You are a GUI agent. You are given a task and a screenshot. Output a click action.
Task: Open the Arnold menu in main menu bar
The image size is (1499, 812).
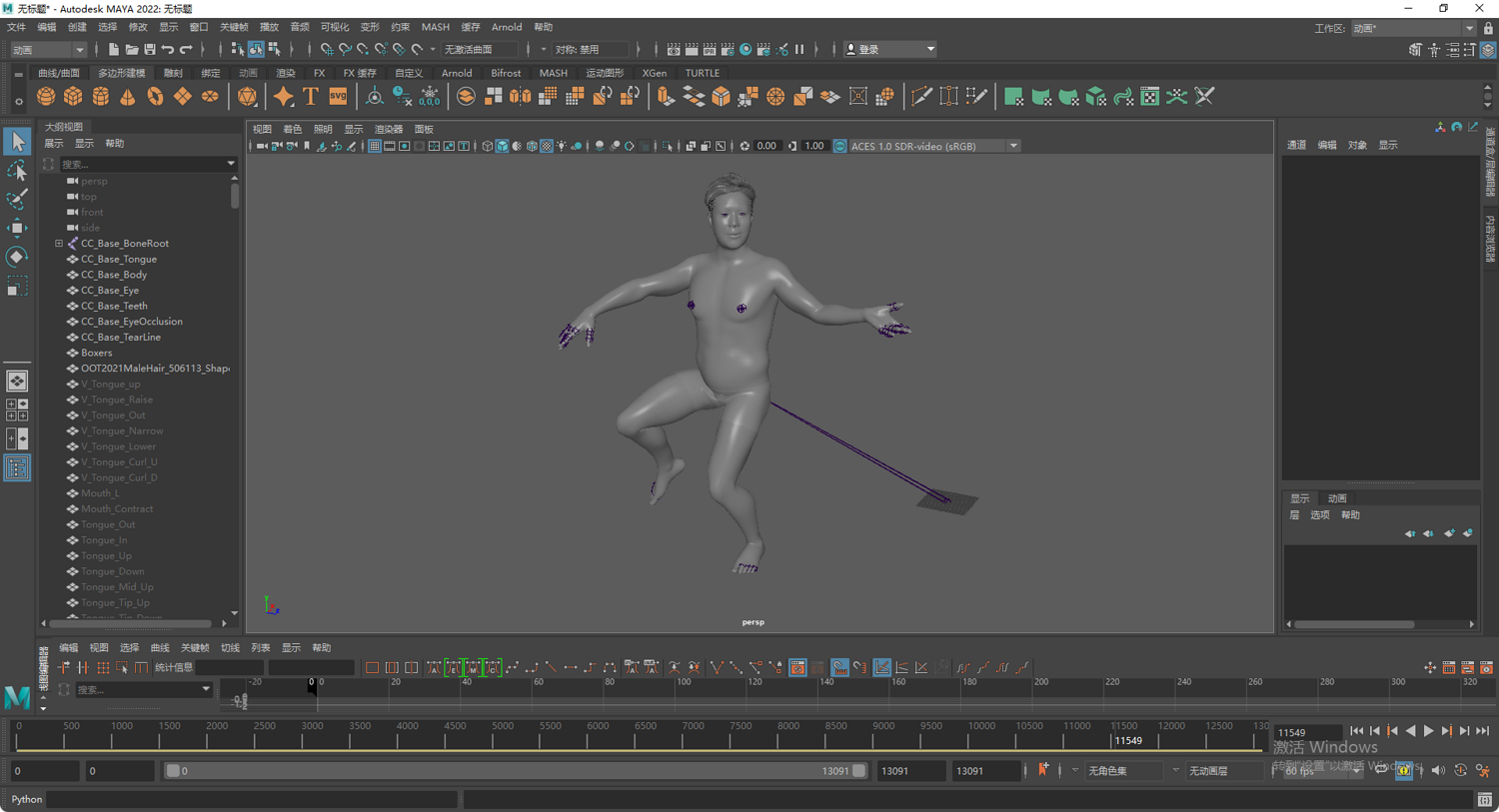[507, 27]
